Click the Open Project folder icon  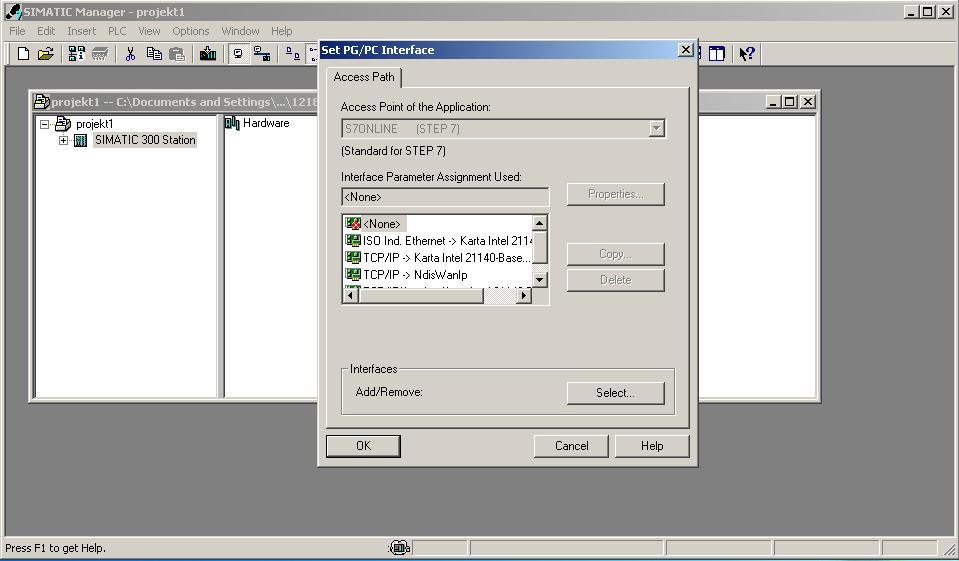tap(46, 54)
